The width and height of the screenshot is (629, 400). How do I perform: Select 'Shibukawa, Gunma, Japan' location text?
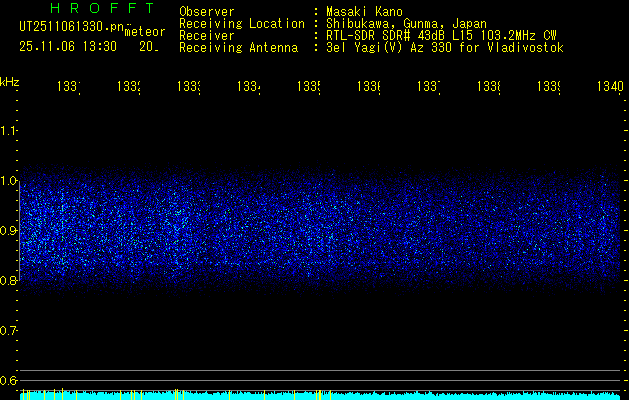(406, 24)
